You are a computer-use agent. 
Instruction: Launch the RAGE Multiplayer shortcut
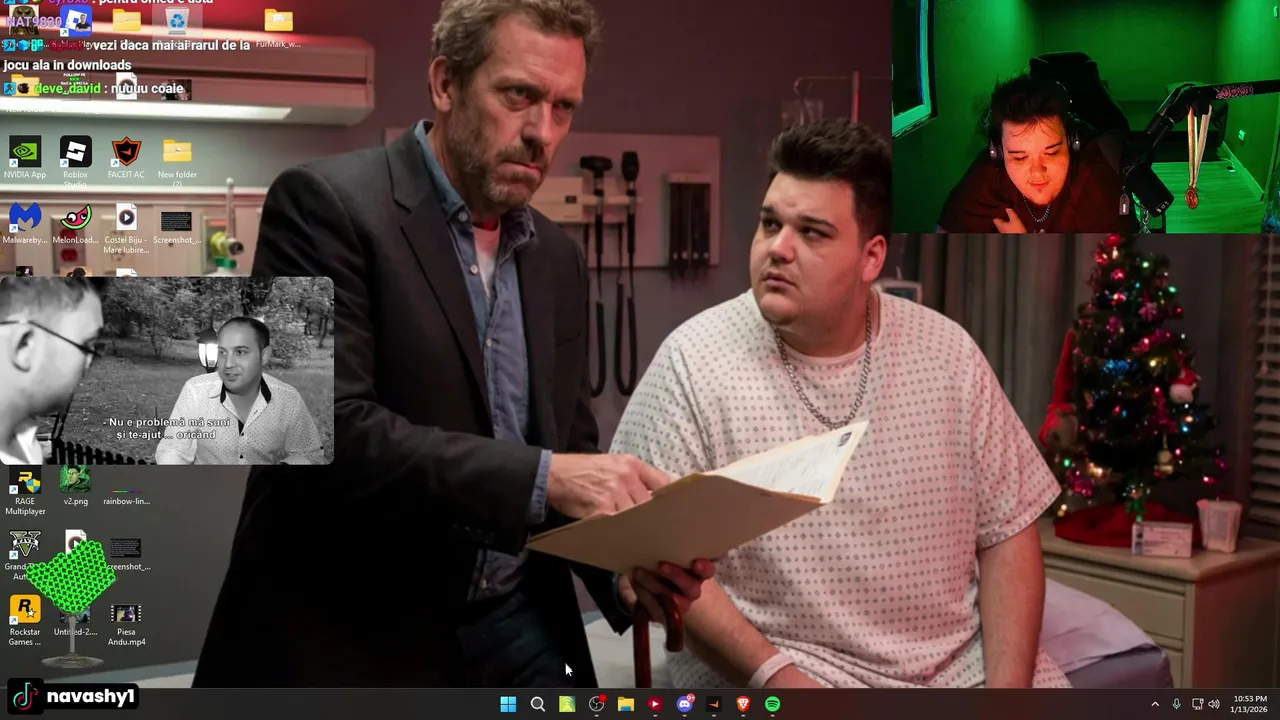[x=25, y=493]
